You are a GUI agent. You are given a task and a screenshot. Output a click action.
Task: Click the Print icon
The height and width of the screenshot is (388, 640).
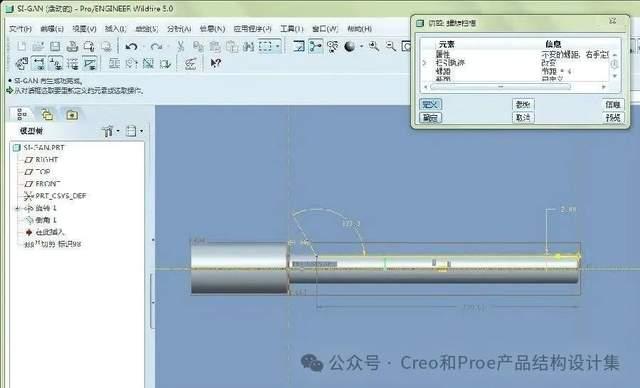[72, 46]
